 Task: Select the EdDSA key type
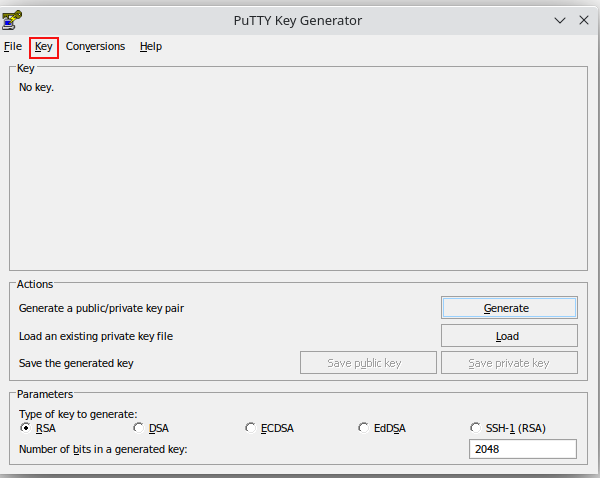coord(382,428)
